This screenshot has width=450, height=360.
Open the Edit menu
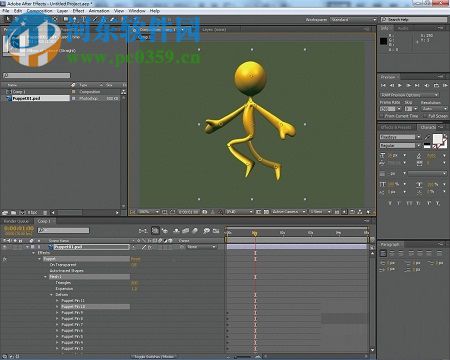coord(18,11)
